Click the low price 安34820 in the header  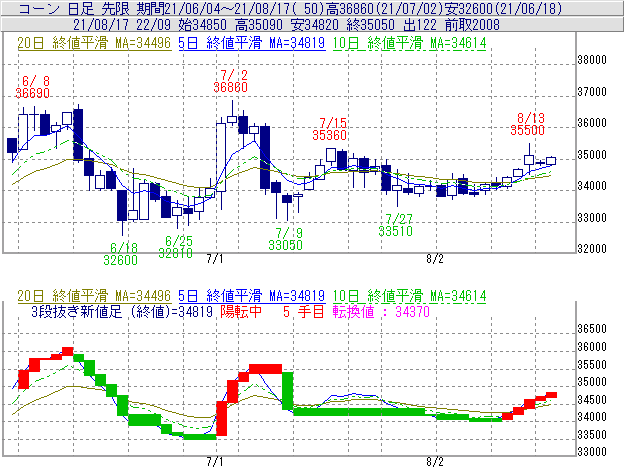[315, 25]
